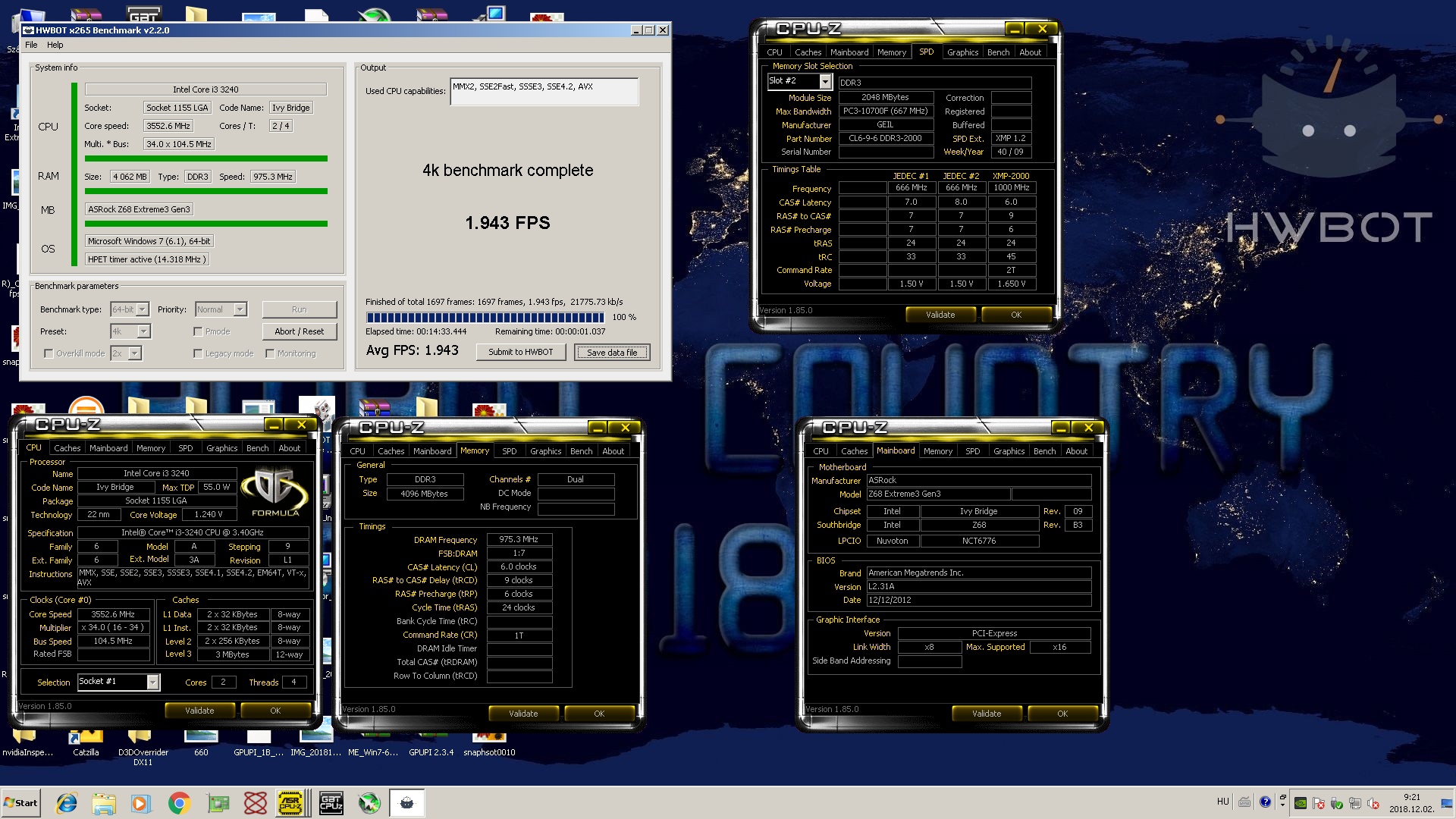Switch to Graphics tab in SPD window
Viewport: 1456px width, 819px height.
pos(962,52)
